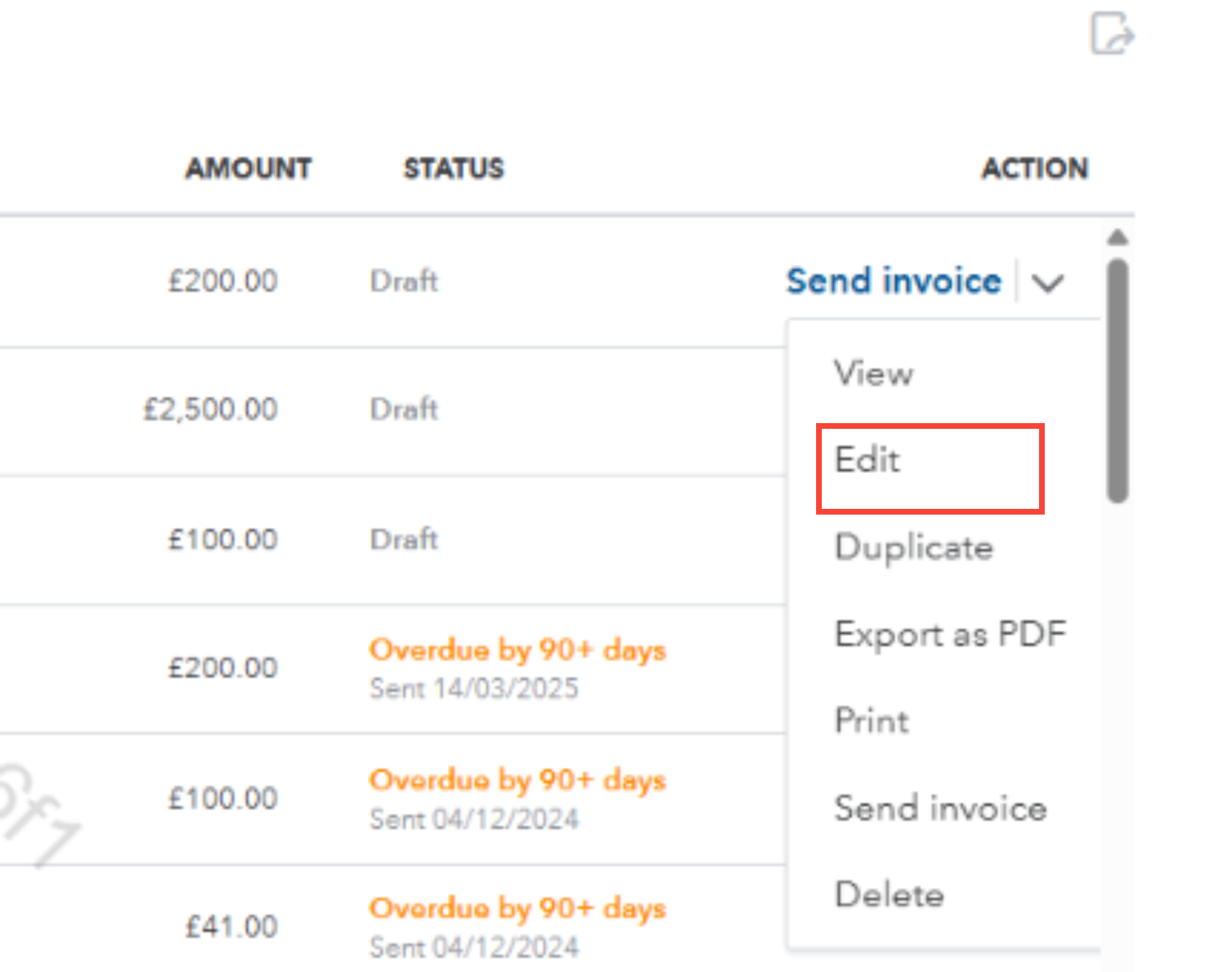1232x972 pixels.
Task: Choose Export as PDF option
Action: coord(950,634)
